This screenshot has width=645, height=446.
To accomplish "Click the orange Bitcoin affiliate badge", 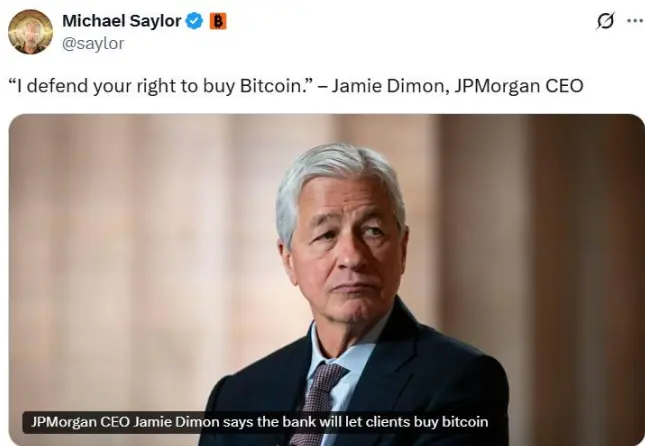I will (218, 21).
